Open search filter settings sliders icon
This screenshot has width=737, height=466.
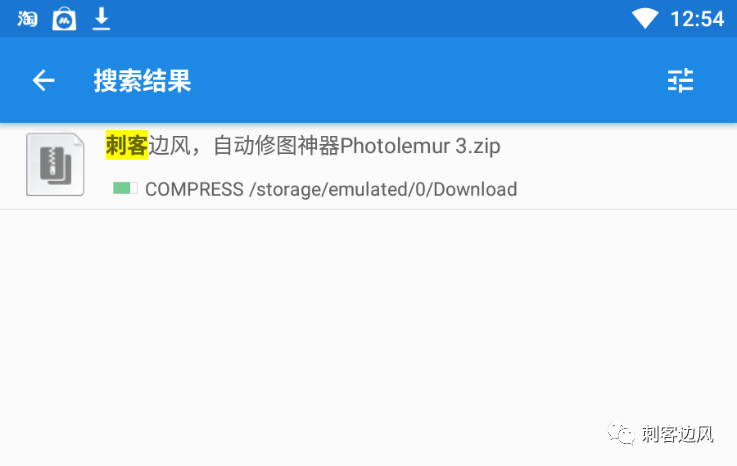(680, 80)
